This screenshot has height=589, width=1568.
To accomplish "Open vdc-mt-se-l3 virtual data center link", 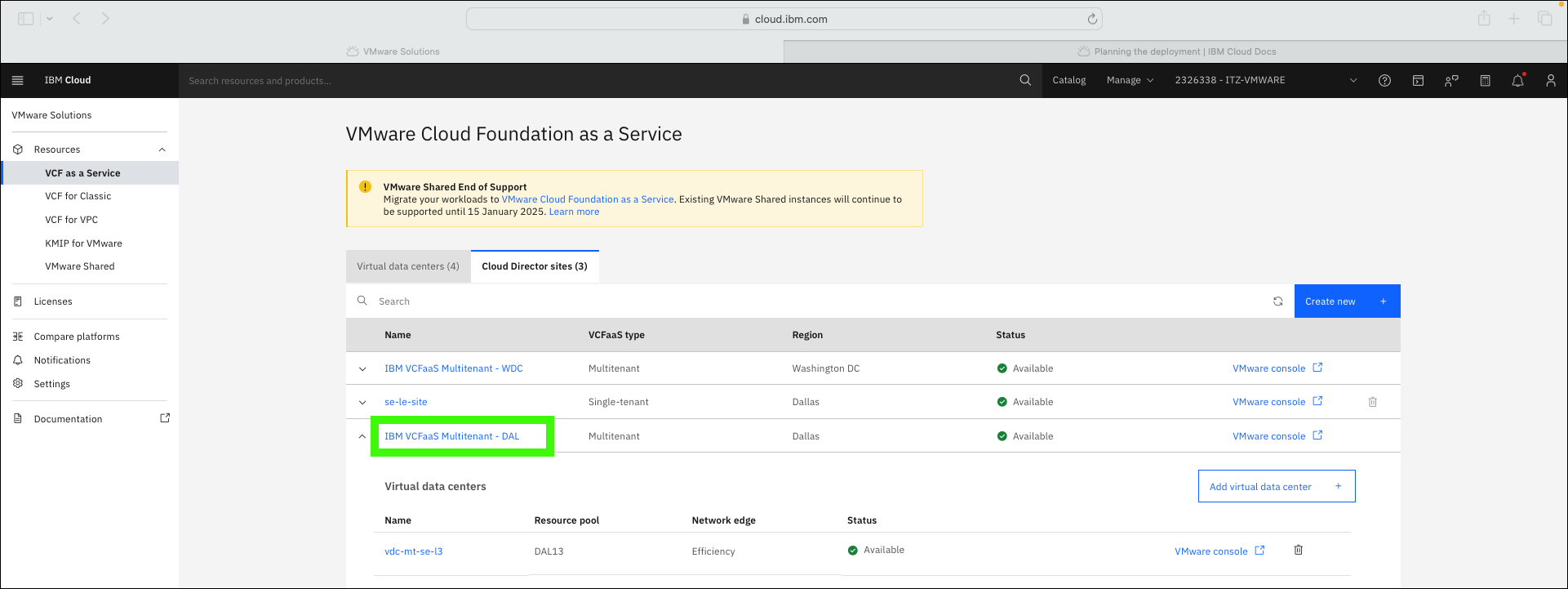I will coord(414,551).
